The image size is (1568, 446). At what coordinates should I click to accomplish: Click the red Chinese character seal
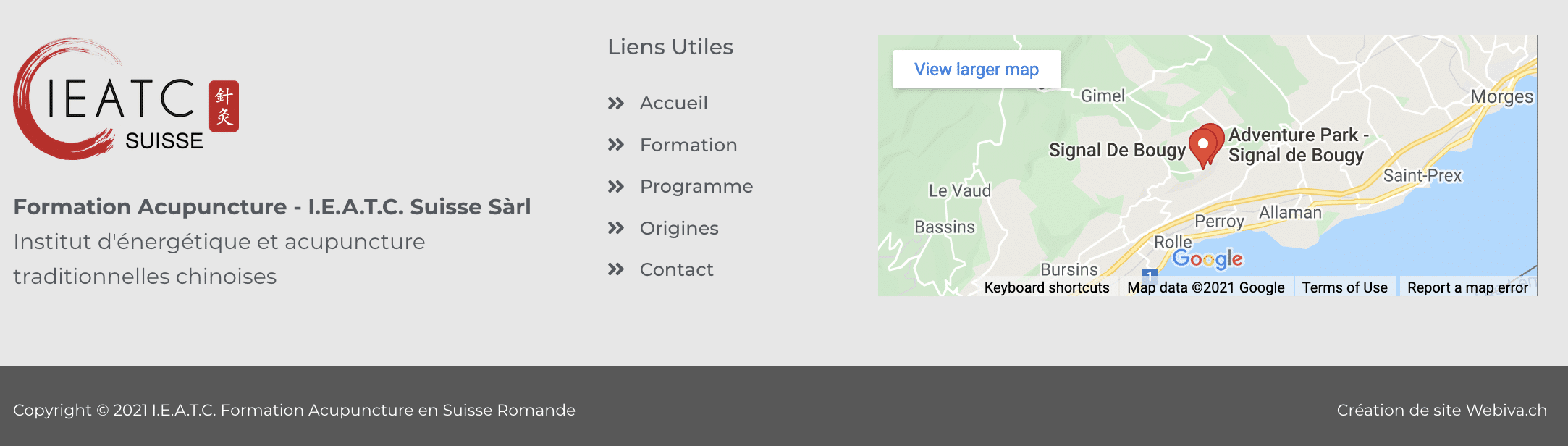(x=224, y=106)
